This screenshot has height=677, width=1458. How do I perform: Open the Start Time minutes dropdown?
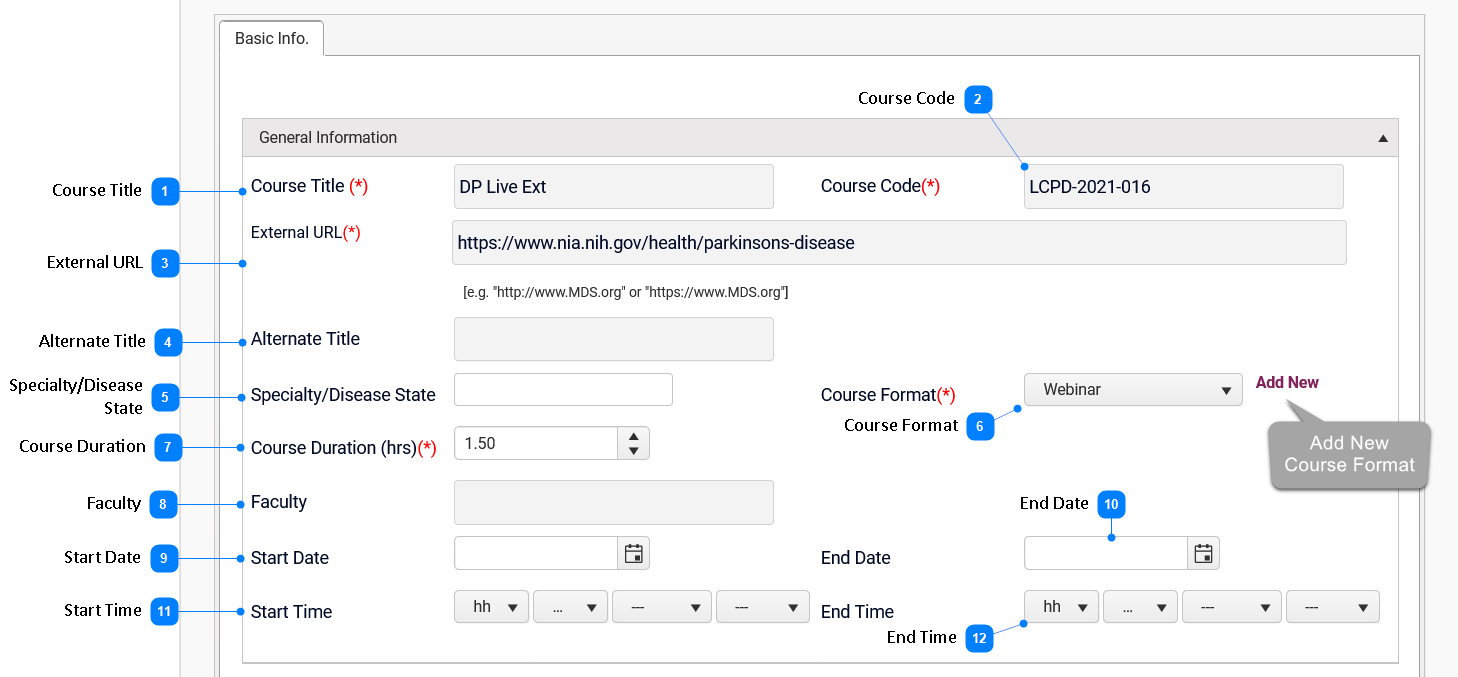(570, 607)
